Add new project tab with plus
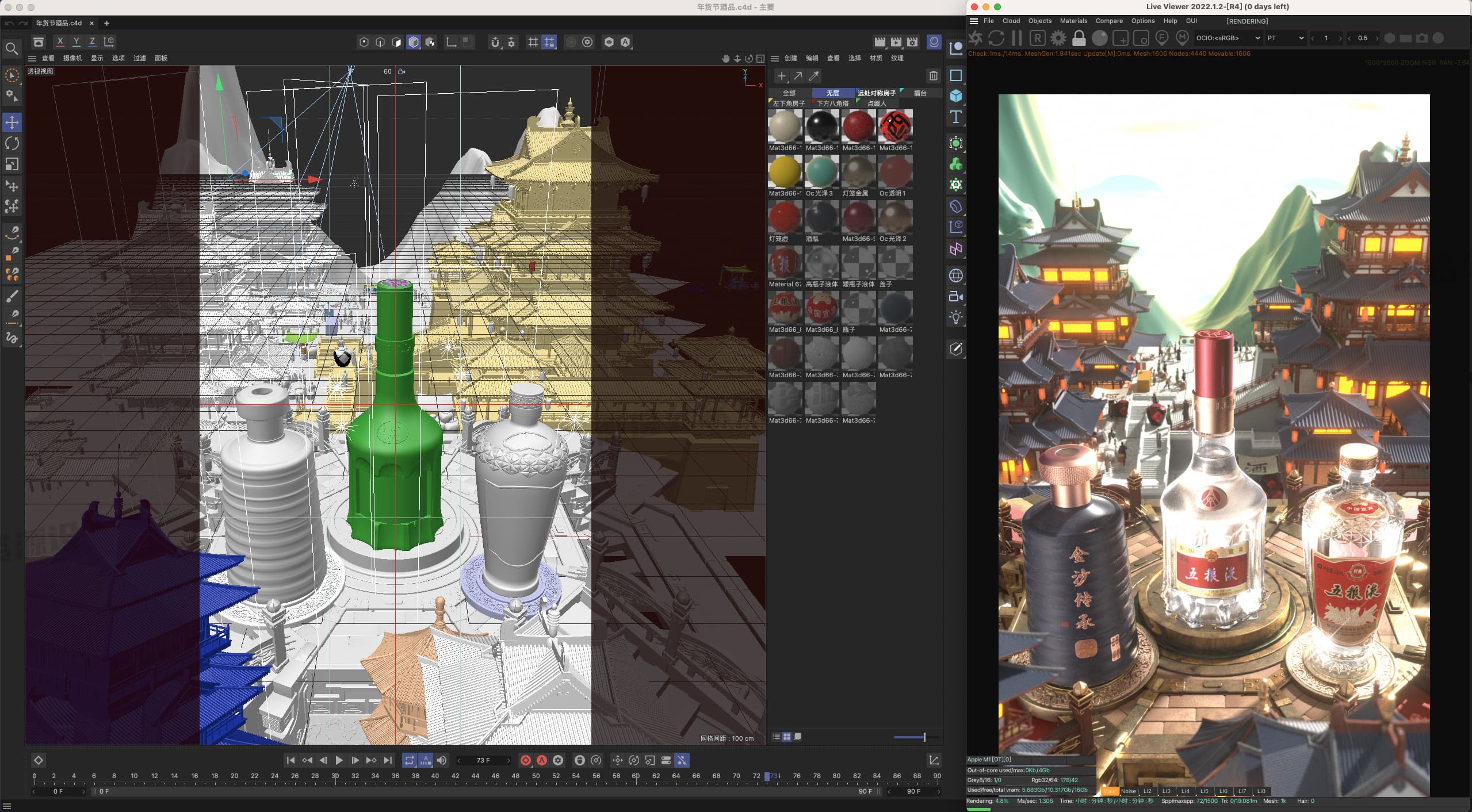This screenshot has height=812, width=1472. coord(106,23)
